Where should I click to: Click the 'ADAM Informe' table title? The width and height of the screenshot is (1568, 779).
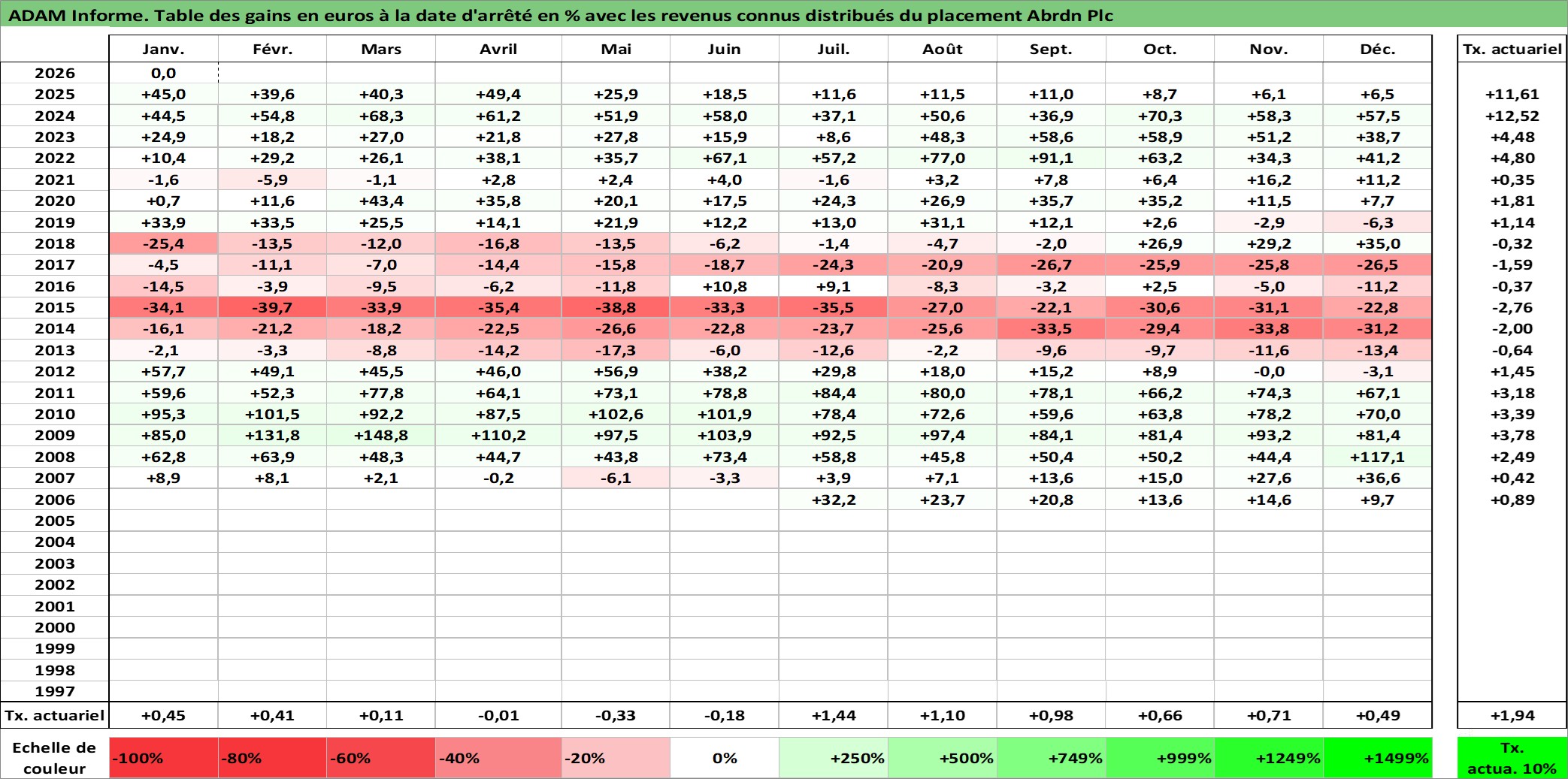tap(561, 15)
